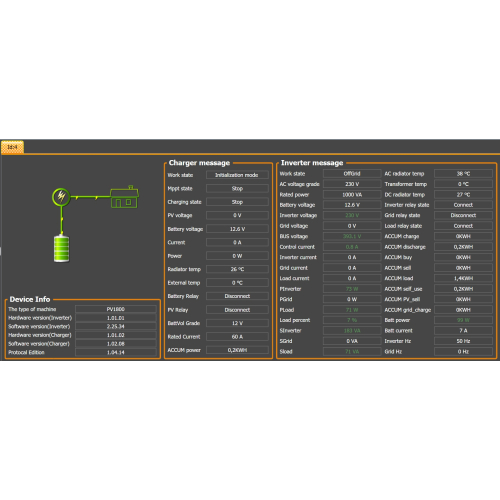Click the Mppt state Stop field
The width and height of the screenshot is (500, 500).
click(x=237, y=188)
